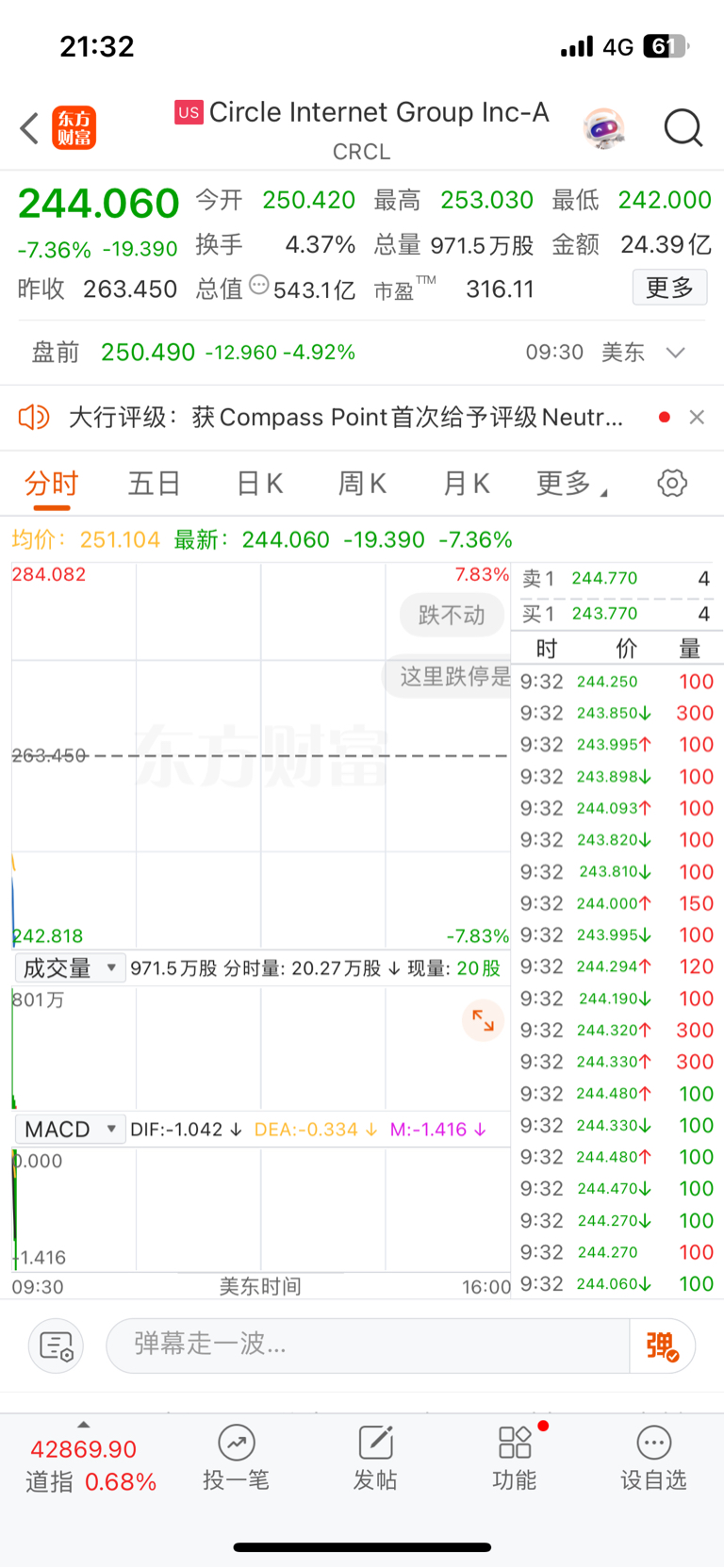Screen dimensions: 724x1568
Task: Expand the Dow index ticker arrow
Action: point(83,1425)
